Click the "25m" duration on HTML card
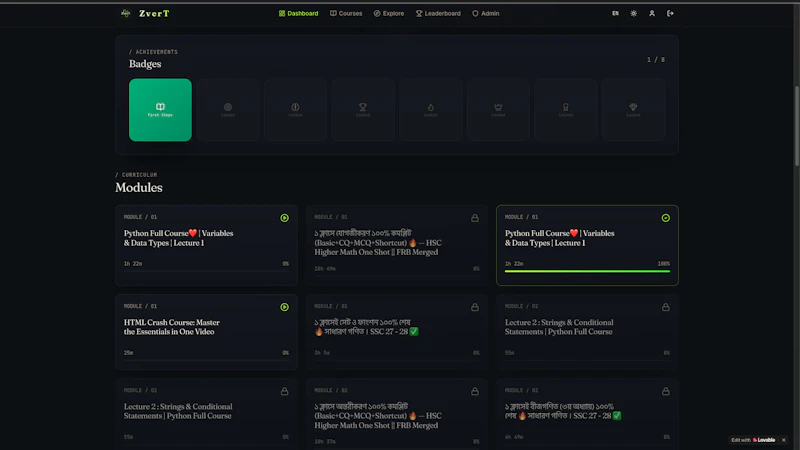The height and width of the screenshot is (450, 800). coord(128,353)
